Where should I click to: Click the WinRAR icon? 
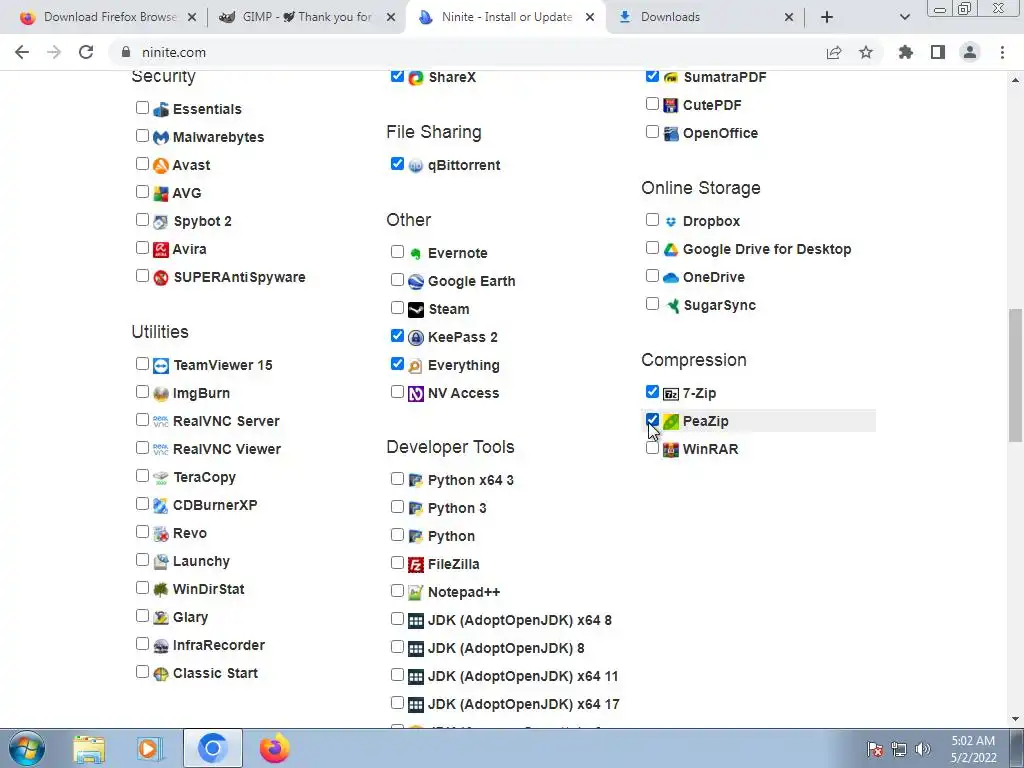click(x=671, y=449)
